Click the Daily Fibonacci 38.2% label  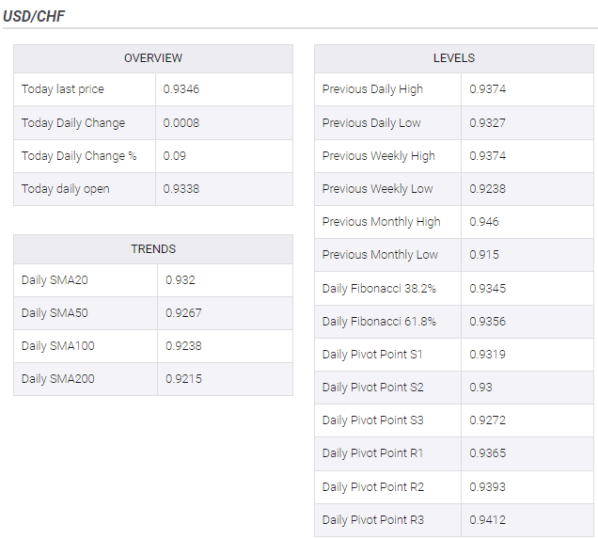click(x=379, y=288)
